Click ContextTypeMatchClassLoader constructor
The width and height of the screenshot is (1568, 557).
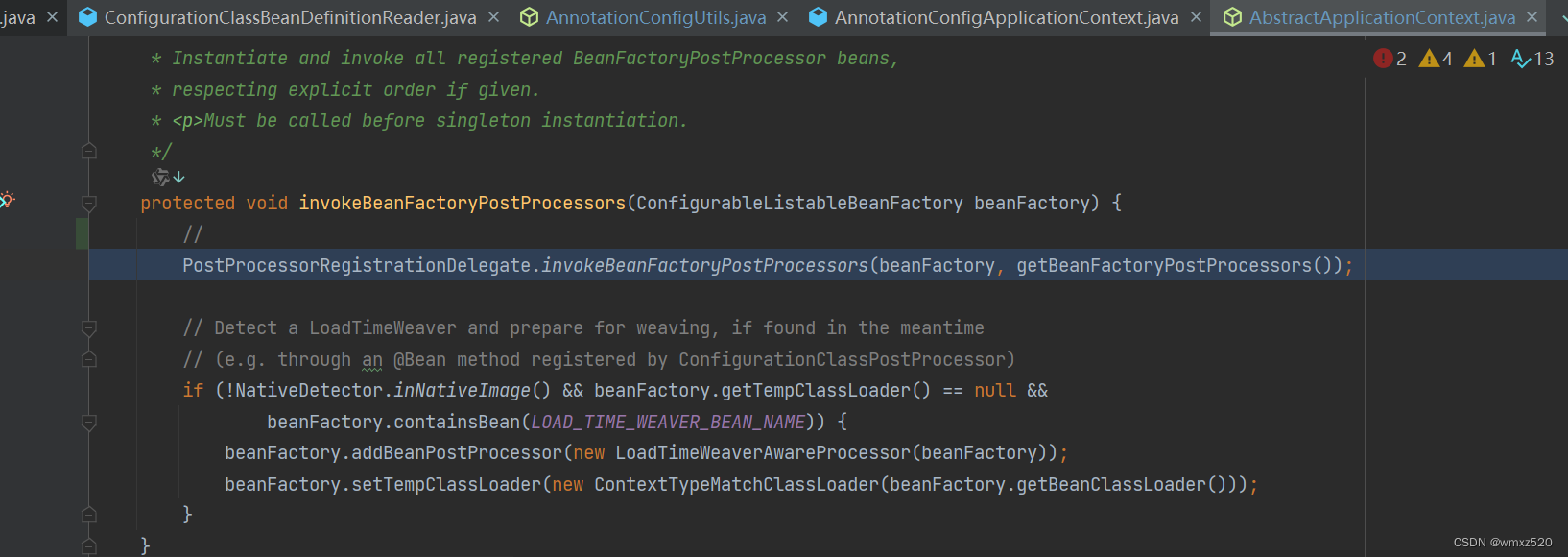(737, 484)
